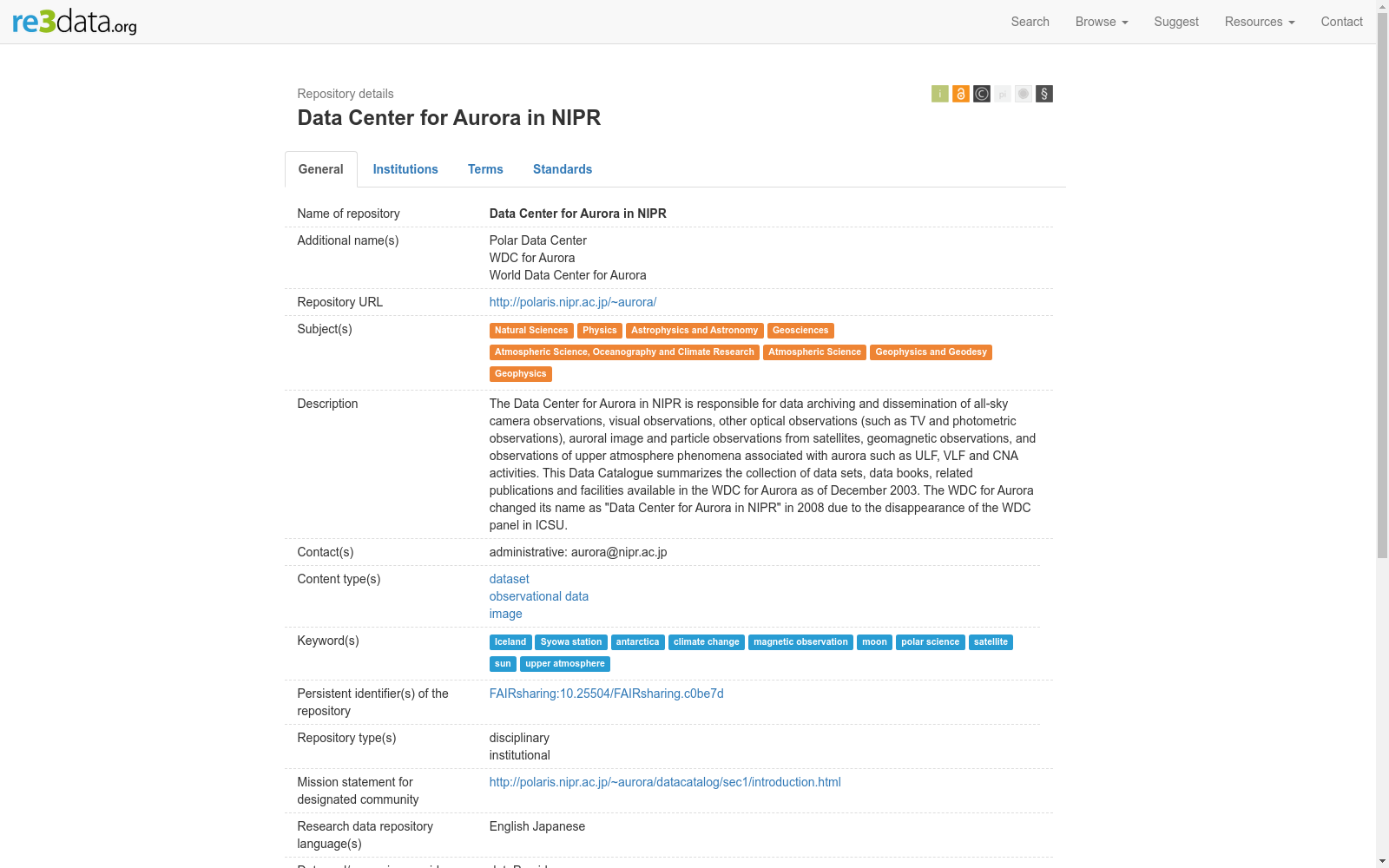Open the mission statement introduction.html link
The width and height of the screenshot is (1389, 868).
click(665, 782)
